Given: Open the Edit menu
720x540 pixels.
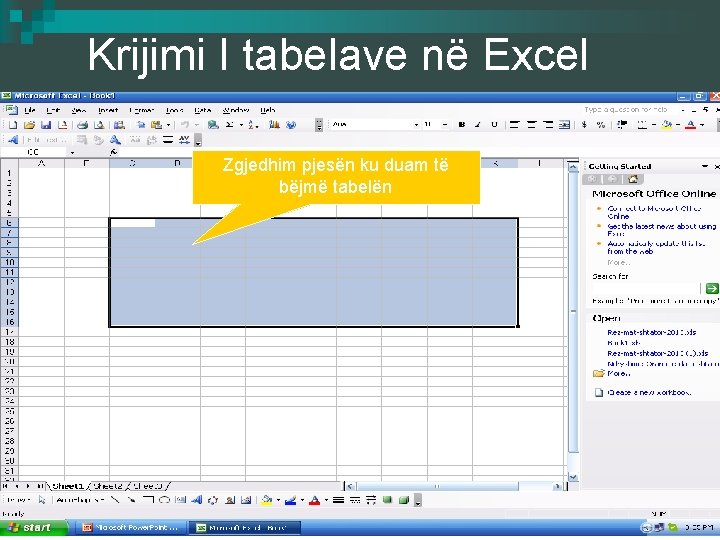Looking at the screenshot, I should (53, 110).
